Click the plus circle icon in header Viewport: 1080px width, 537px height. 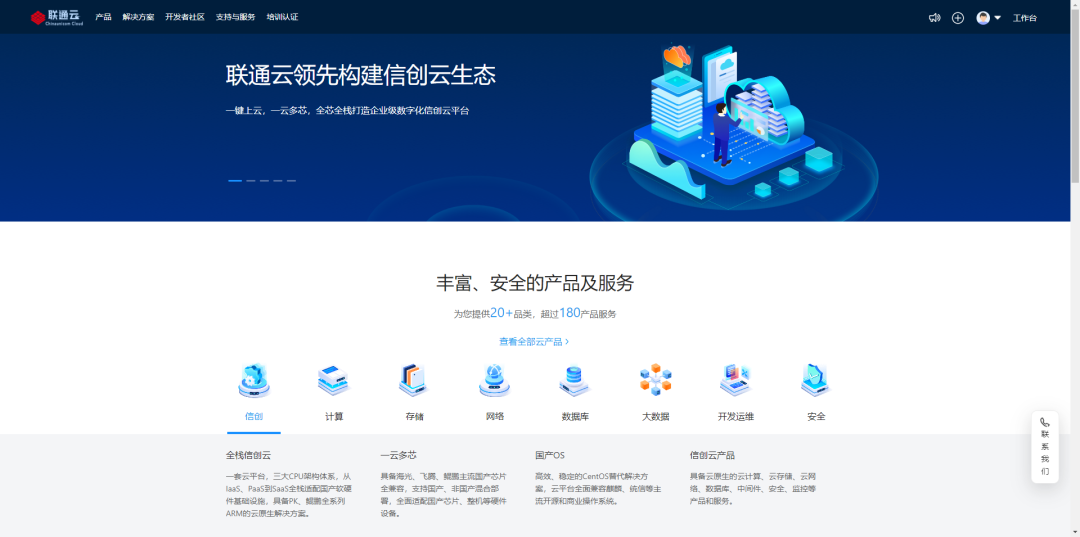pos(957,18)
